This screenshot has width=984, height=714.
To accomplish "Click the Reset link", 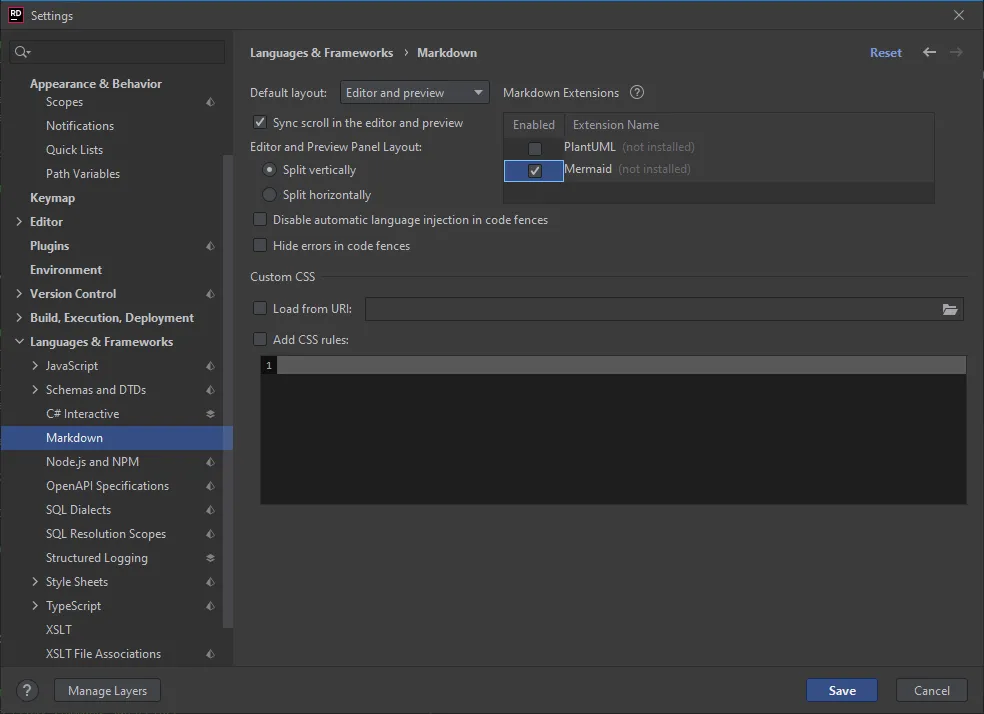I will click(x=885, y=53).
